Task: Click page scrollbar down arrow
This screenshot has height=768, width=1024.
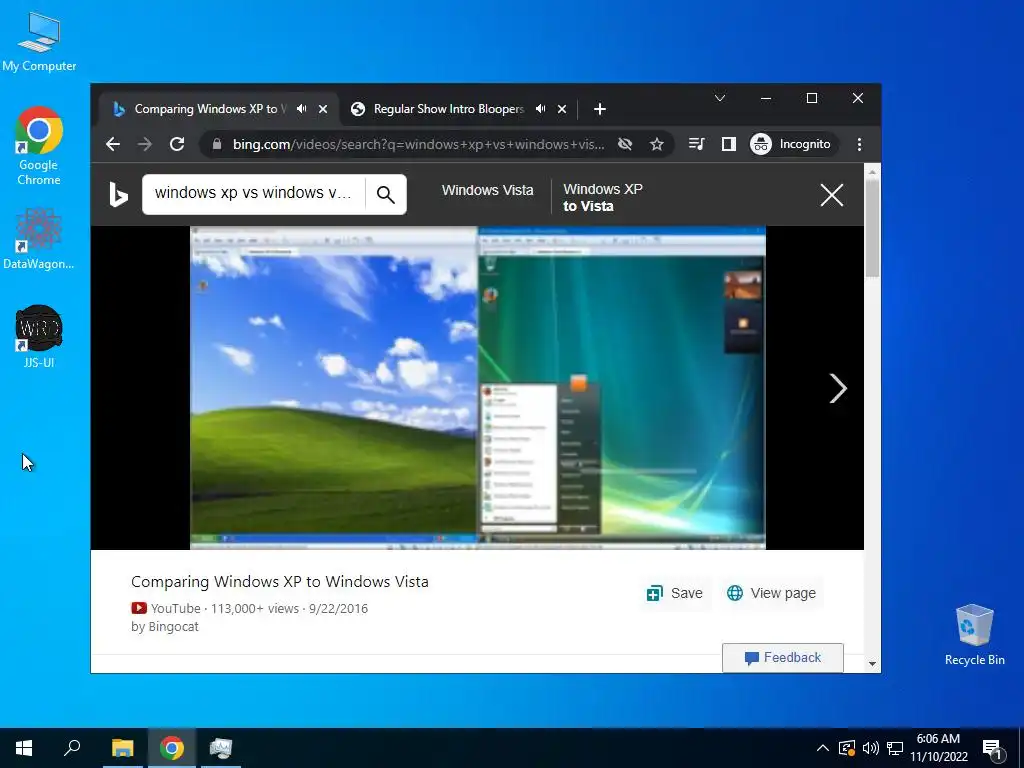Action: click(x=872, y=664)
